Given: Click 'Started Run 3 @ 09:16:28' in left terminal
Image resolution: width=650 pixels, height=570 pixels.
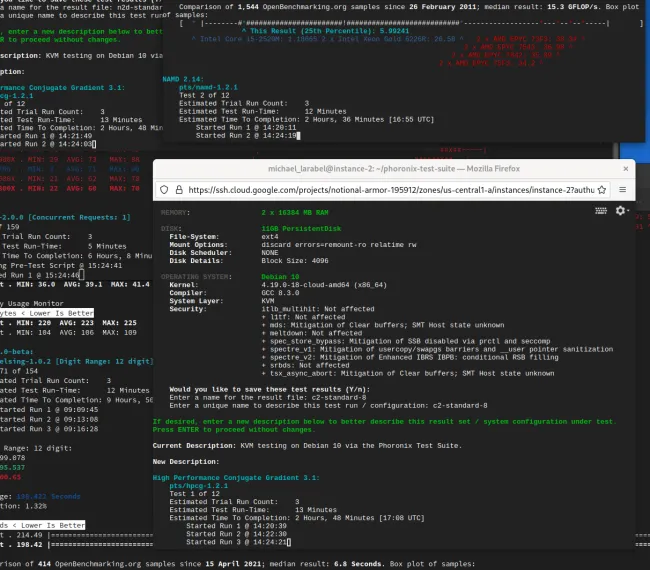Looking at the screenshot, I should (x=49, y=429).
